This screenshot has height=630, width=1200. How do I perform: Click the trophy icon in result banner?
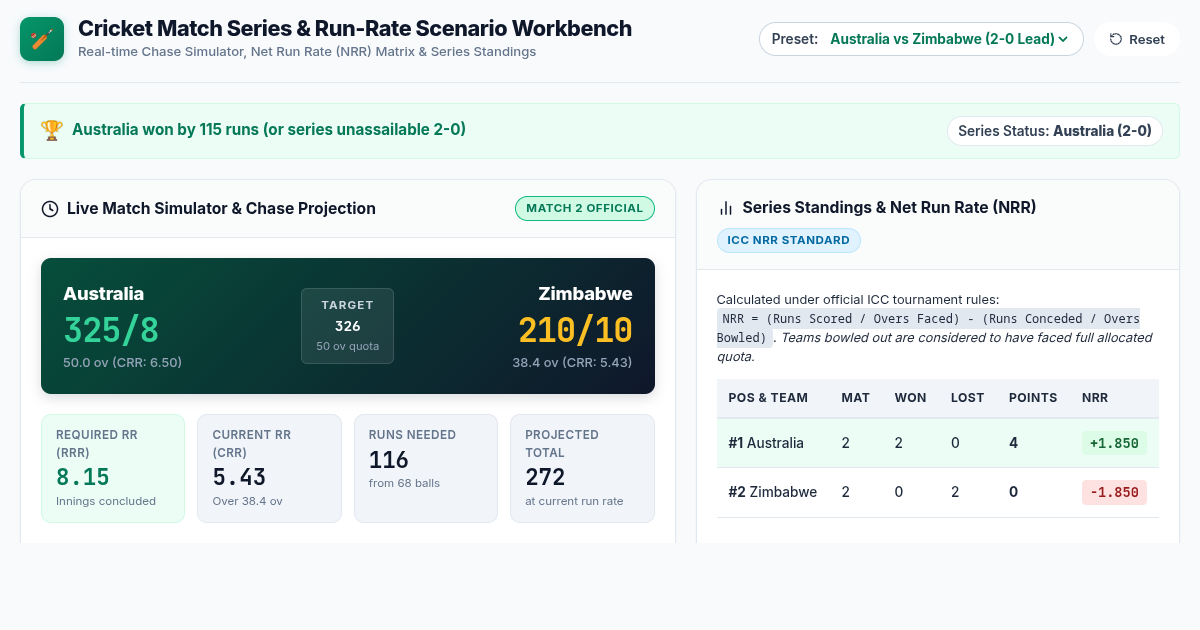(x=51, y=130)
